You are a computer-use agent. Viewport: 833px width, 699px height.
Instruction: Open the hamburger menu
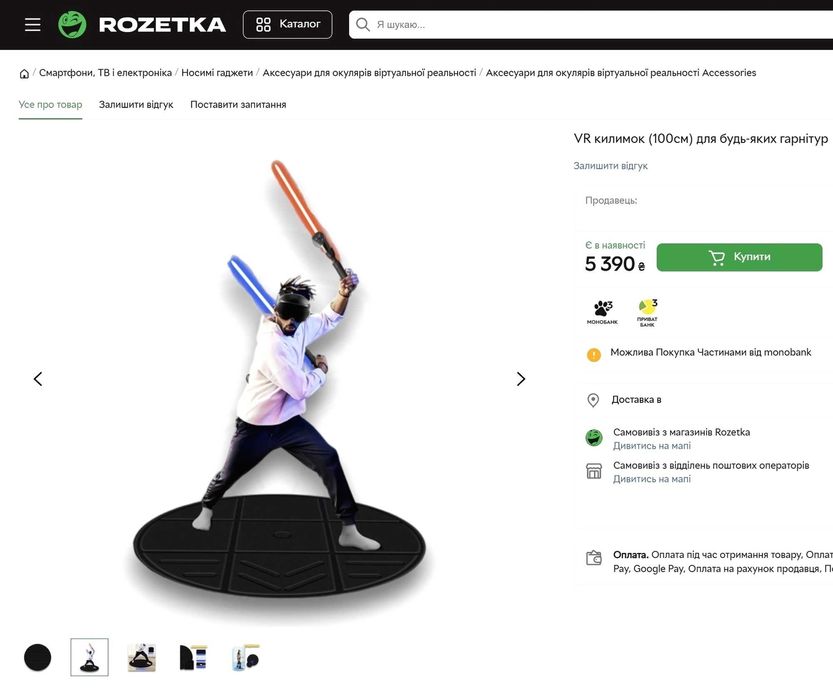[x=33, y=24]
